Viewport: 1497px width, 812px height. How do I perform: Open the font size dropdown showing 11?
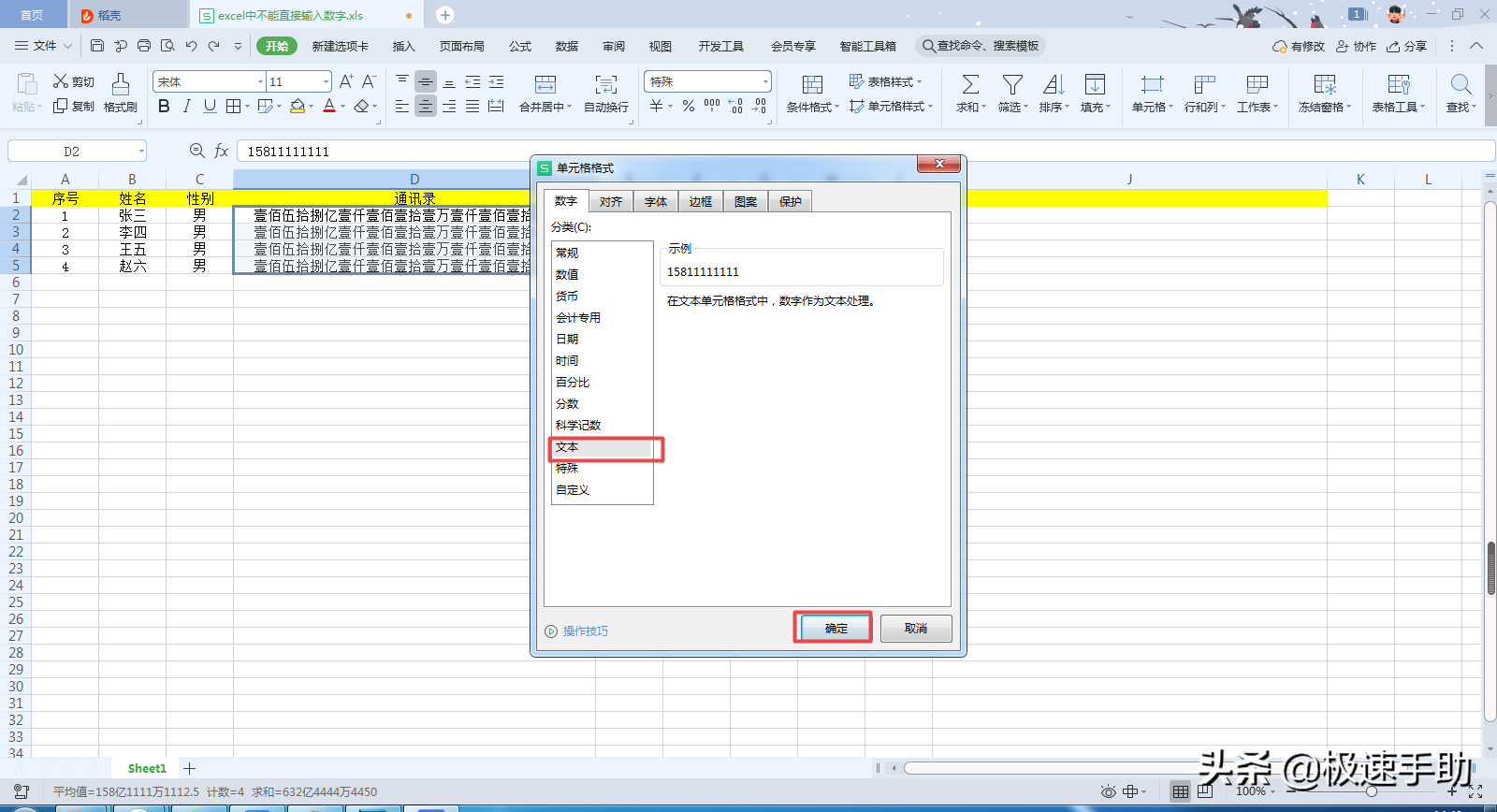(x=299, y=82)
